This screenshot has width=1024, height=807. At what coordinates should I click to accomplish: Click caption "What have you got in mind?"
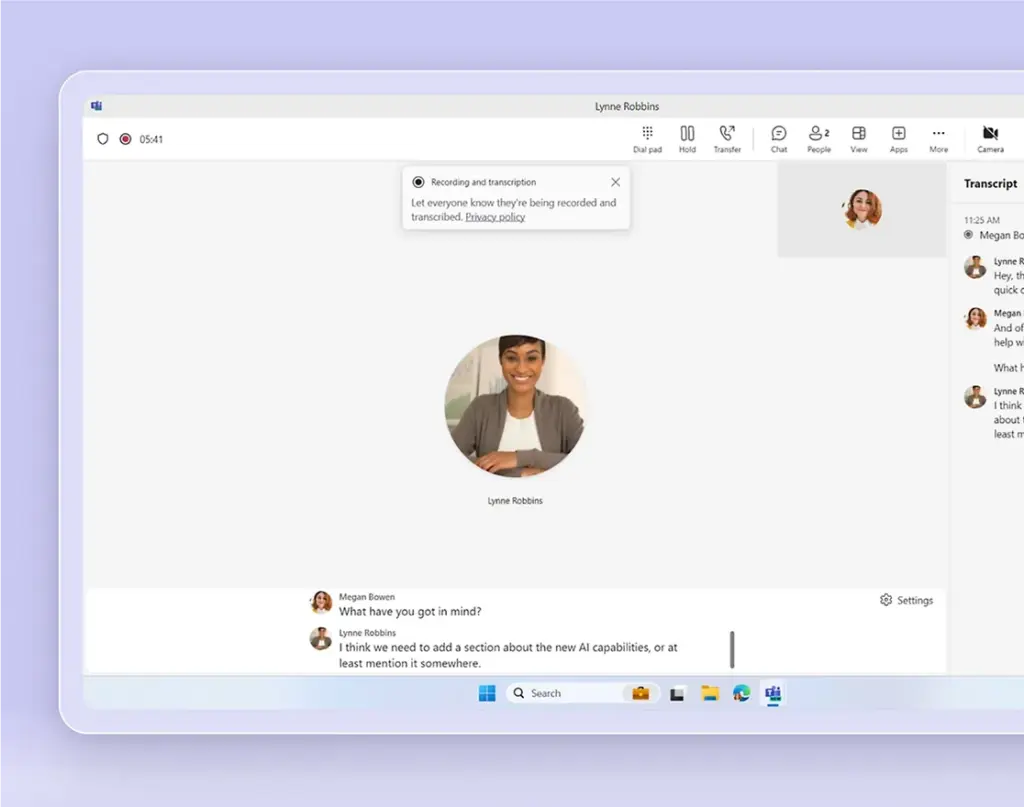[x=410, y=612]
